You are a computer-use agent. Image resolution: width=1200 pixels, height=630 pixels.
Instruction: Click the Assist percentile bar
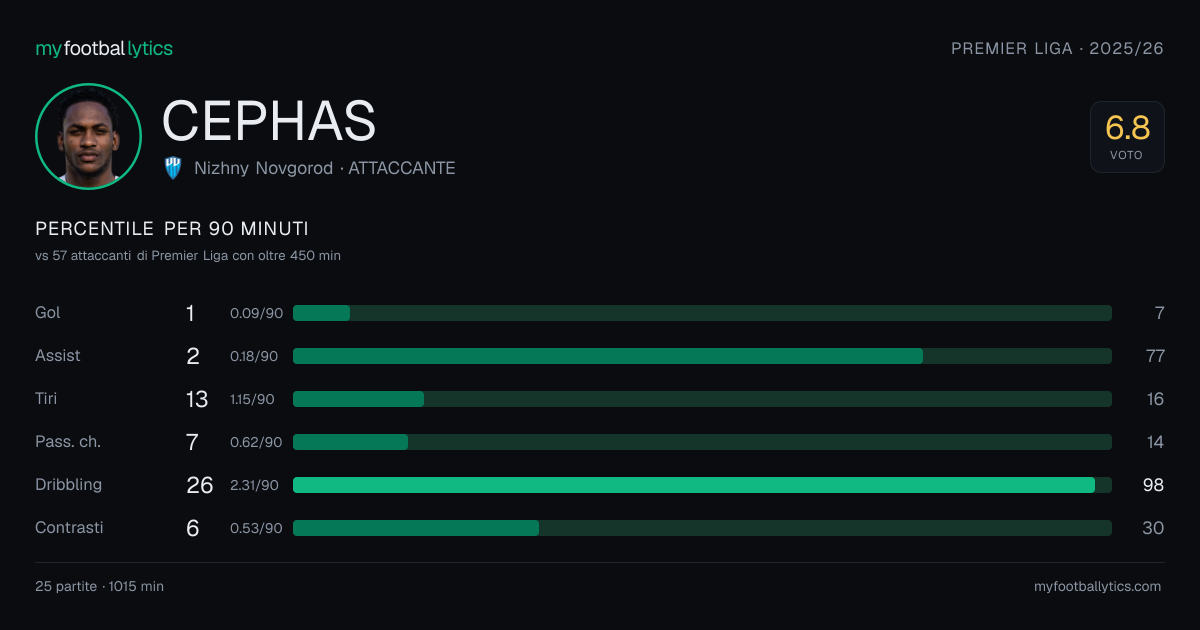click(702, 356)
